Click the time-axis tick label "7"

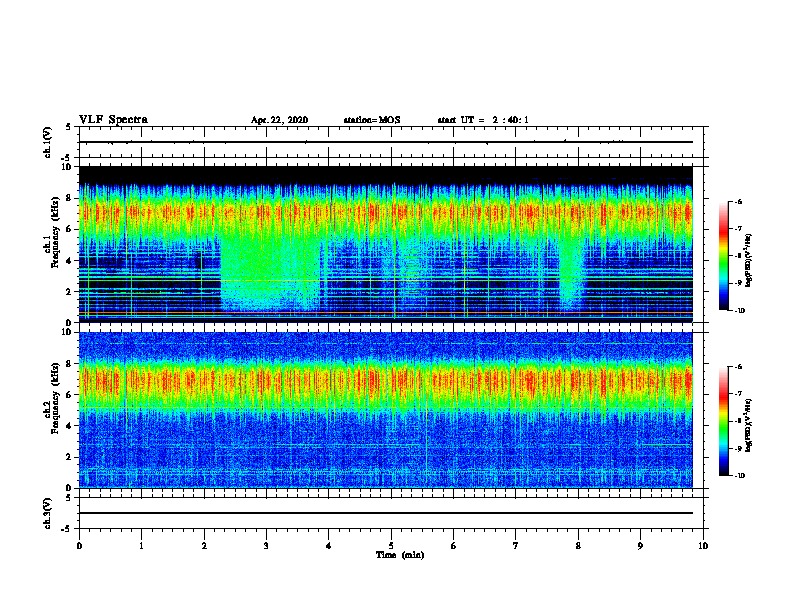pos(516,546)
